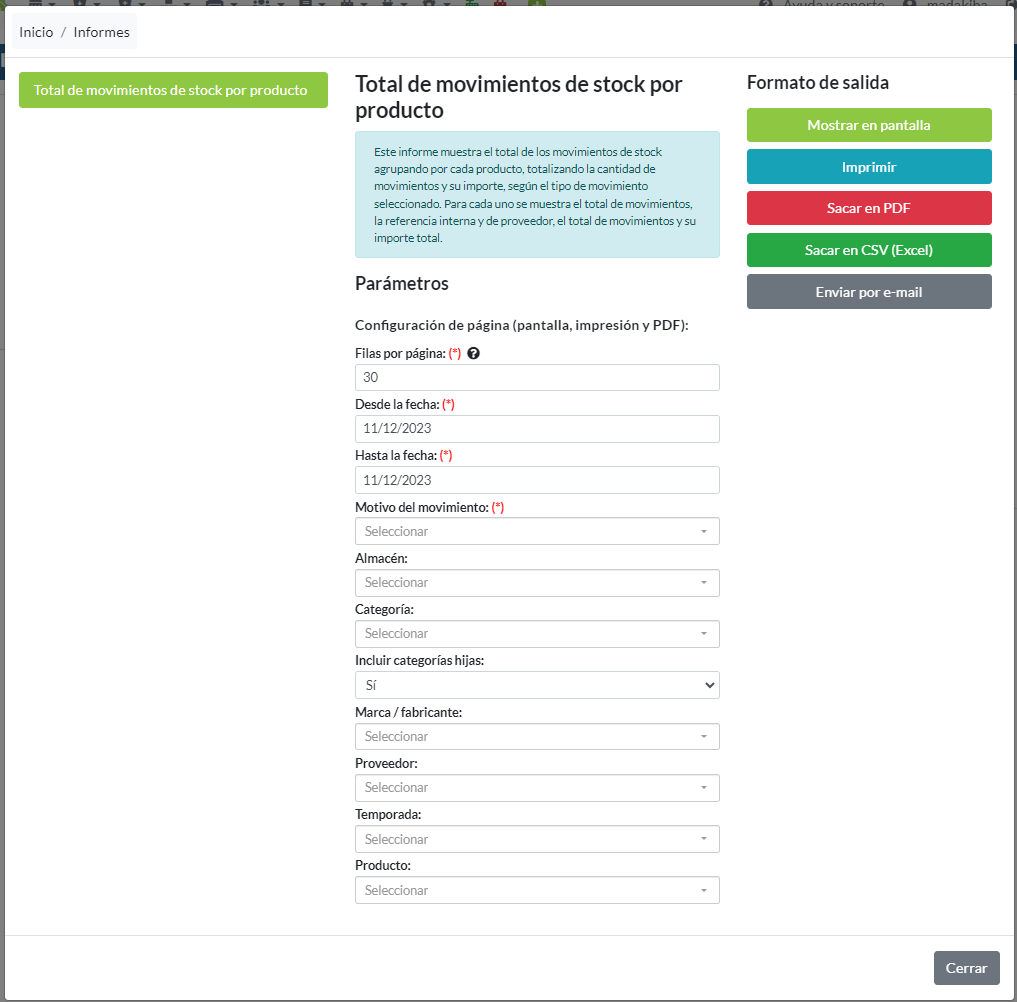1017x1002 pixels.
Task: Open Incluir categorías hijas select box
Action: click(x=537, y=685)
